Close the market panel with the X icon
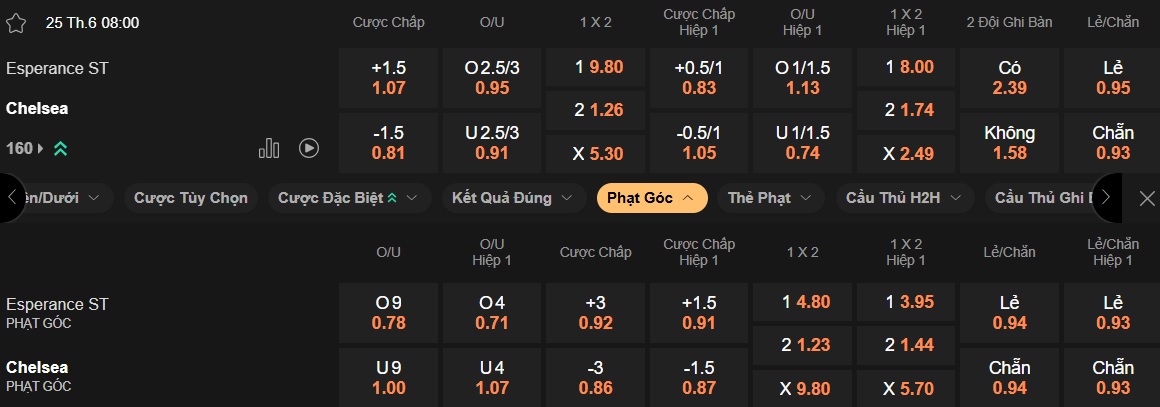 tap(1147, 198)
